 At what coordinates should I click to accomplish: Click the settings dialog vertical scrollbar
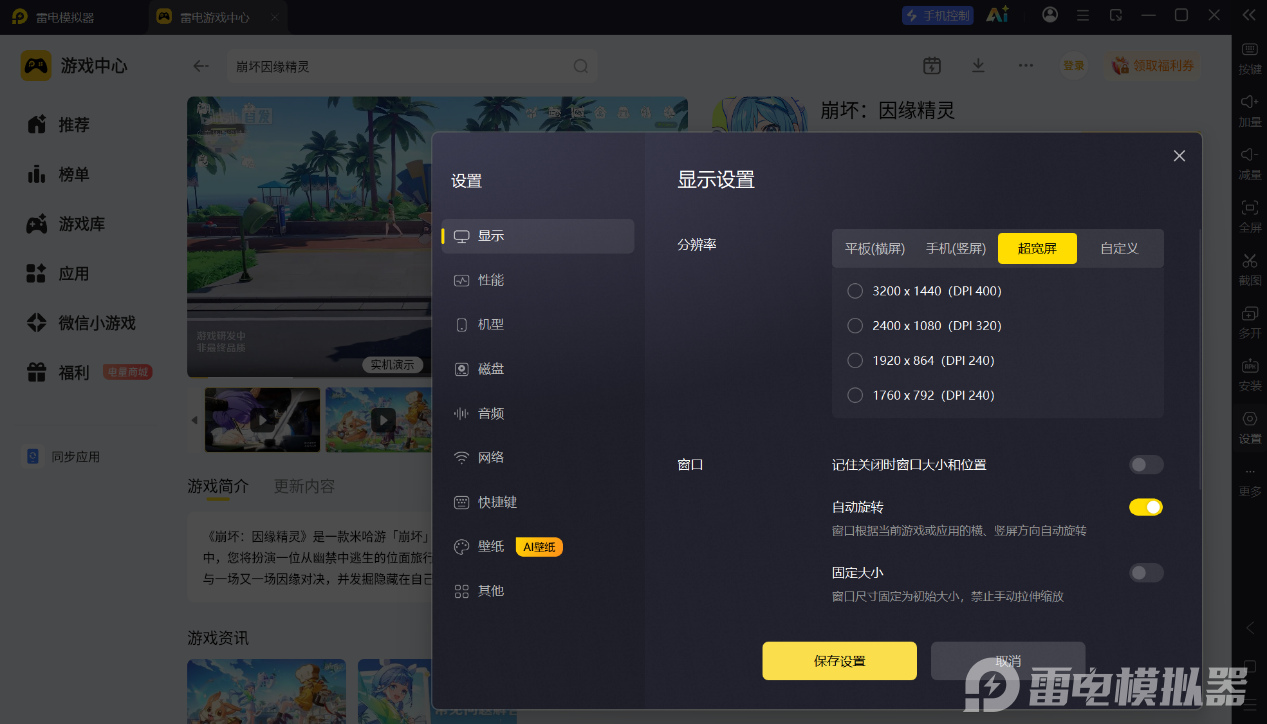pyautogui.click(x=1200, y=360)
